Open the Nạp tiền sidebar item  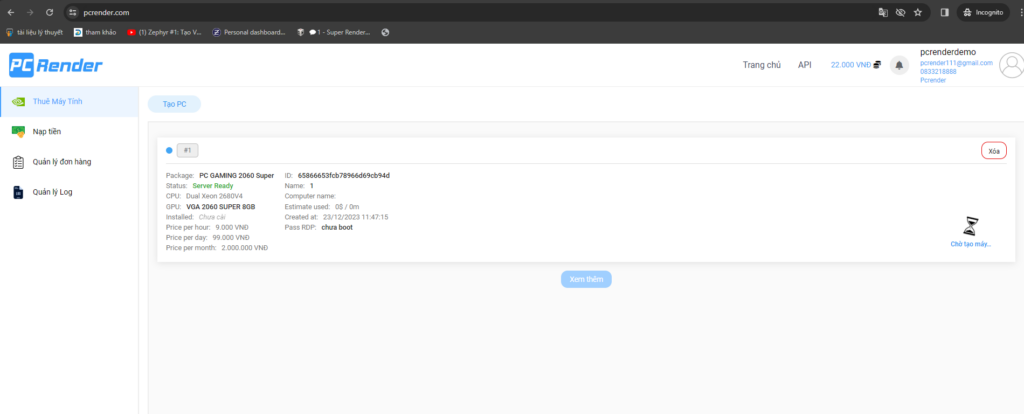pos(69,132)
